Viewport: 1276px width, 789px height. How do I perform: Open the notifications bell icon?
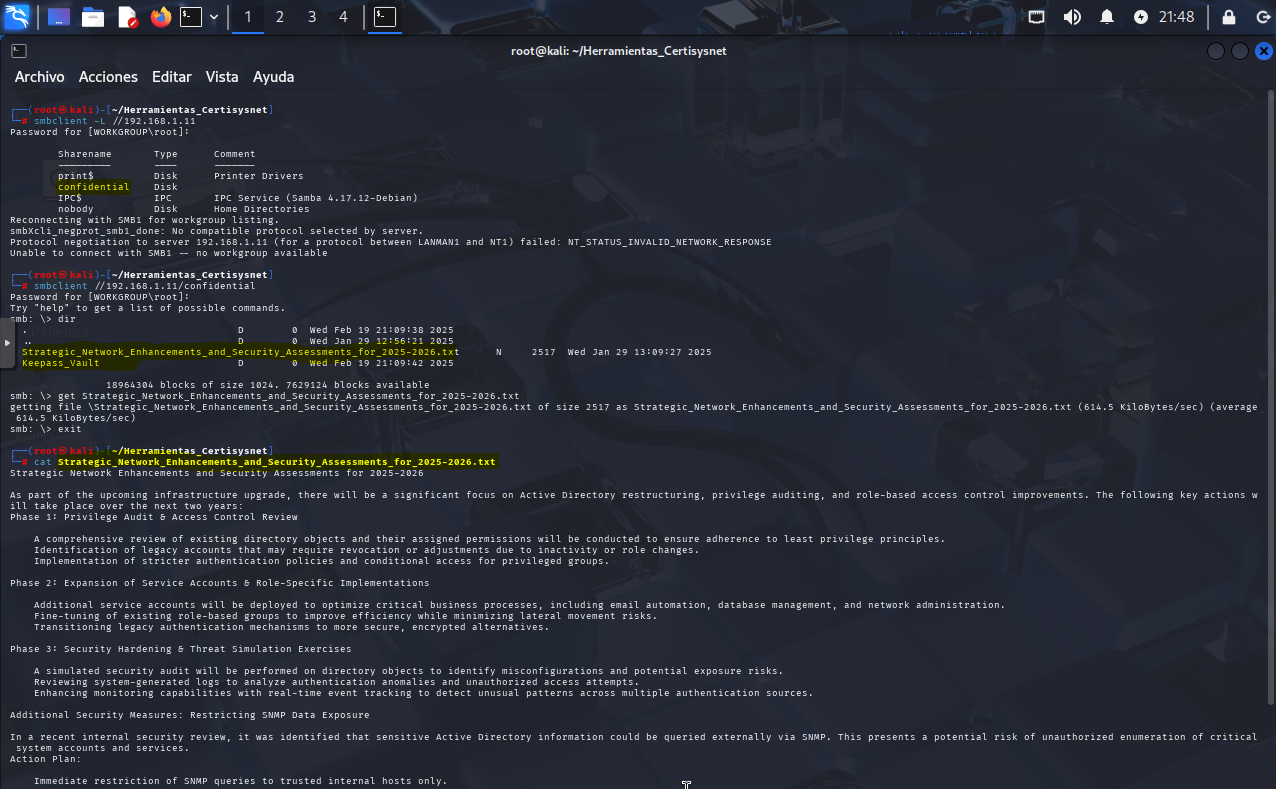[x=1107, y=17]
